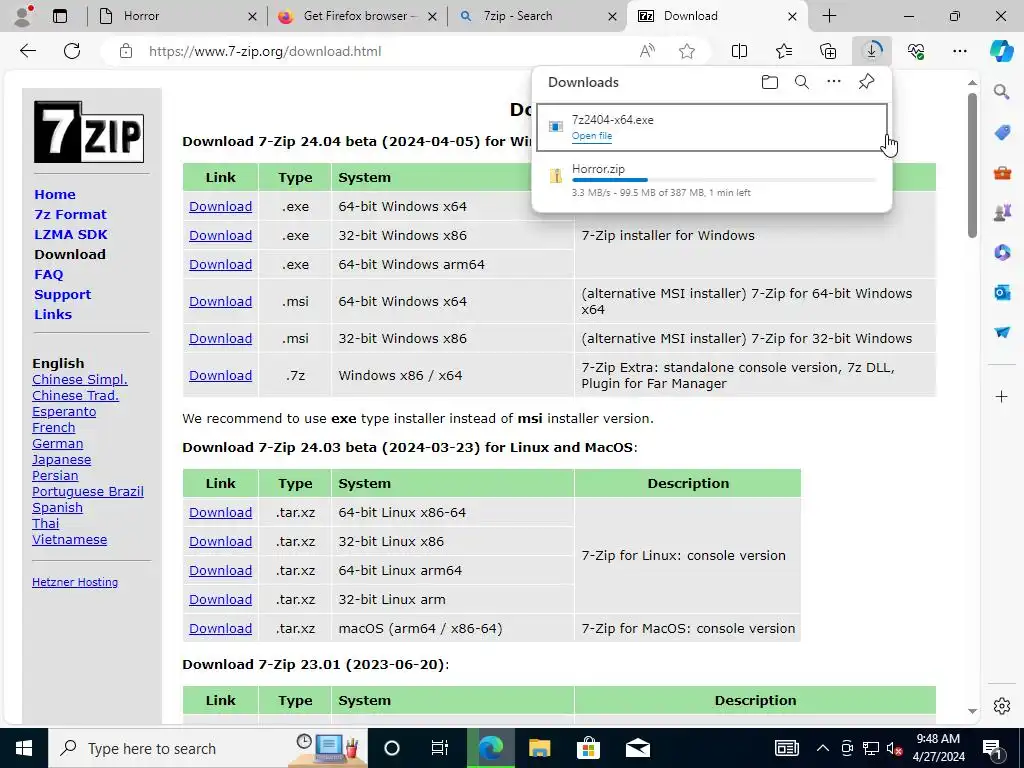
Task: Go back with the browser arrow
Action: [x=27, y=51]
